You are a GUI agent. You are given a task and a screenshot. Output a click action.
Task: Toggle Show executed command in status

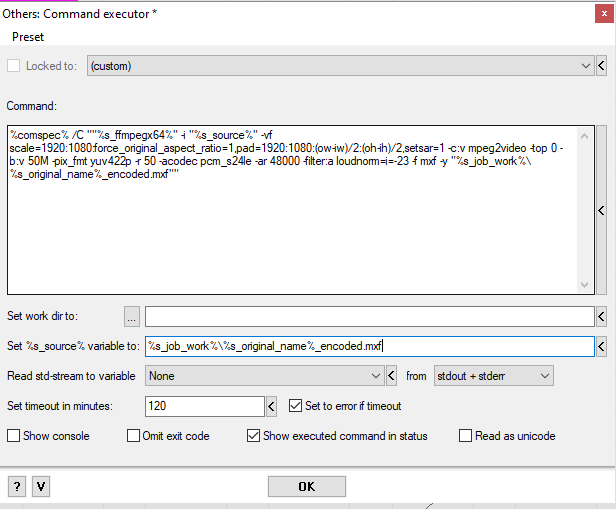click(x=253, y=436)
